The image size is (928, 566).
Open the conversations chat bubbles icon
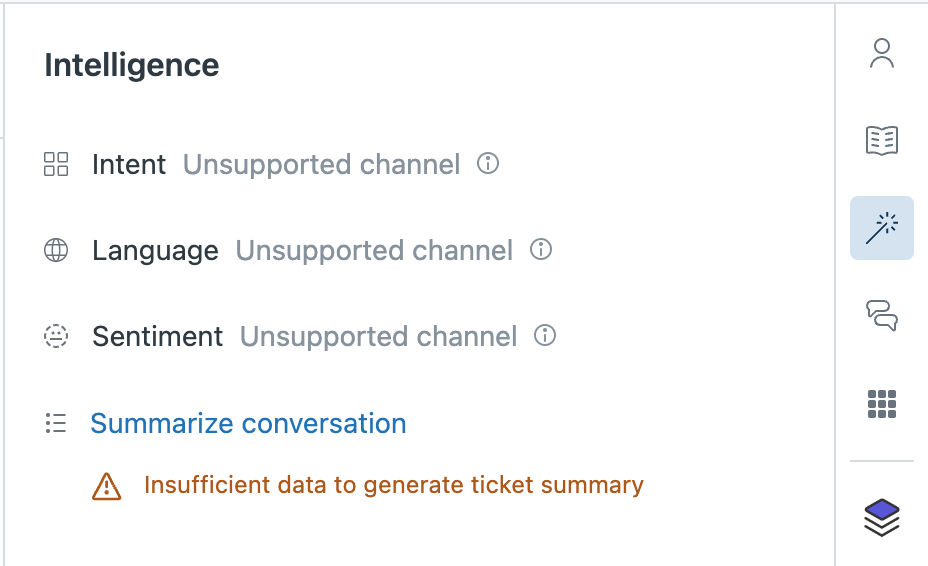click(x=881, y=316)
